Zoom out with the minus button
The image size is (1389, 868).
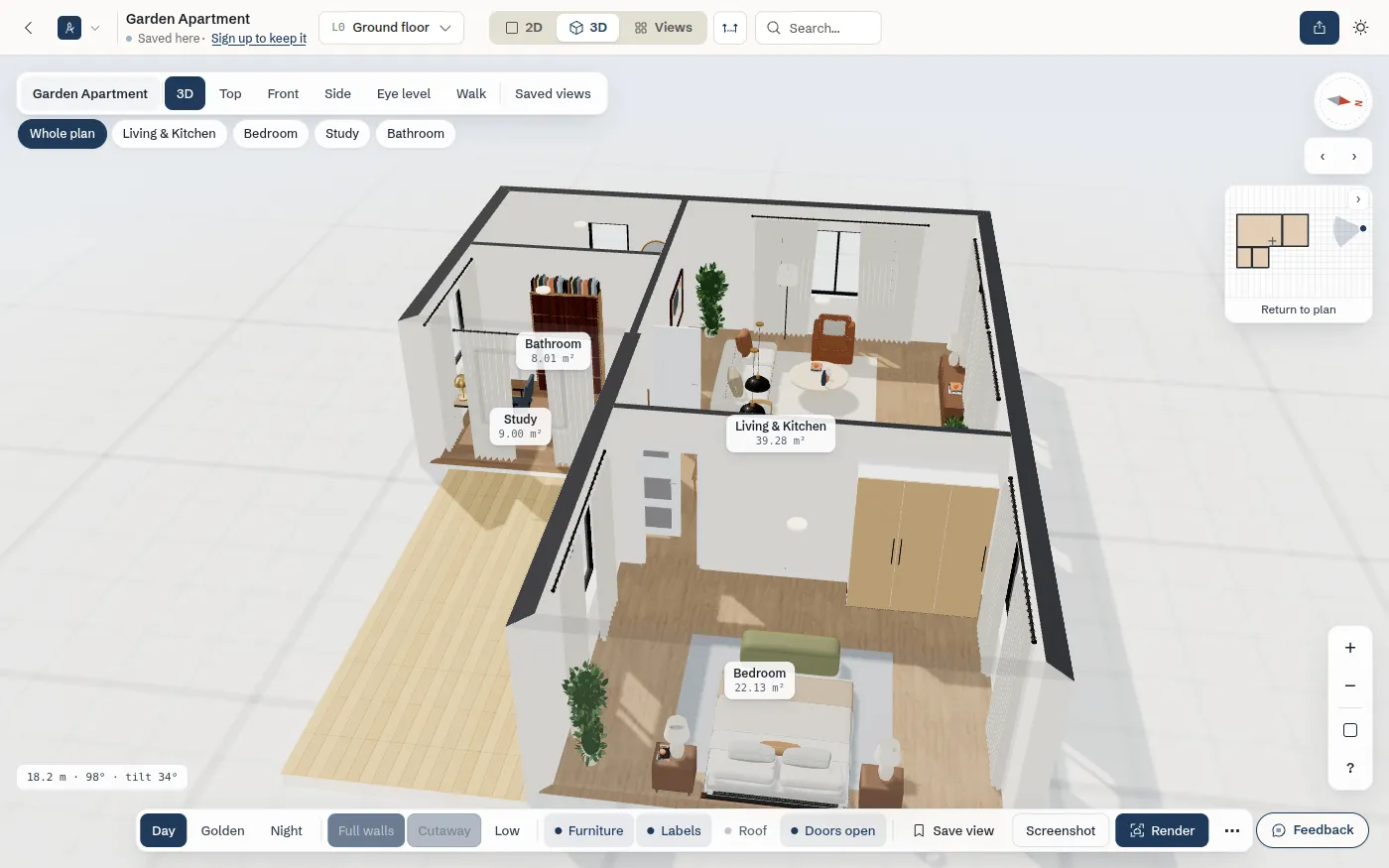(1350, 686)
